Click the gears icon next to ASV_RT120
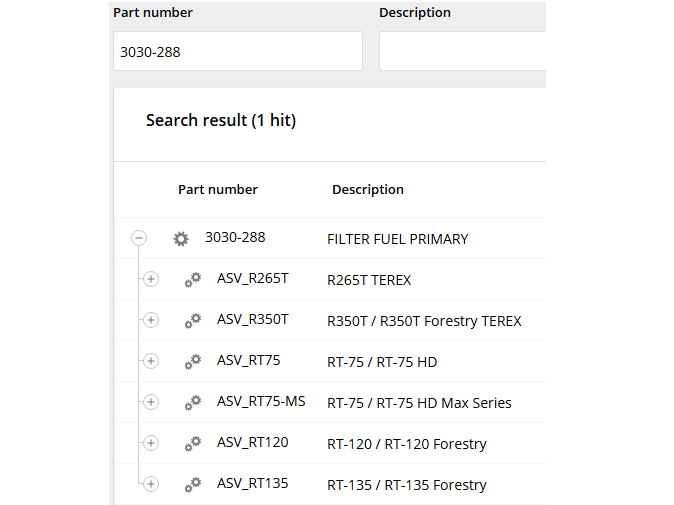This screenshot has width=674, height=505. point(193,444)
